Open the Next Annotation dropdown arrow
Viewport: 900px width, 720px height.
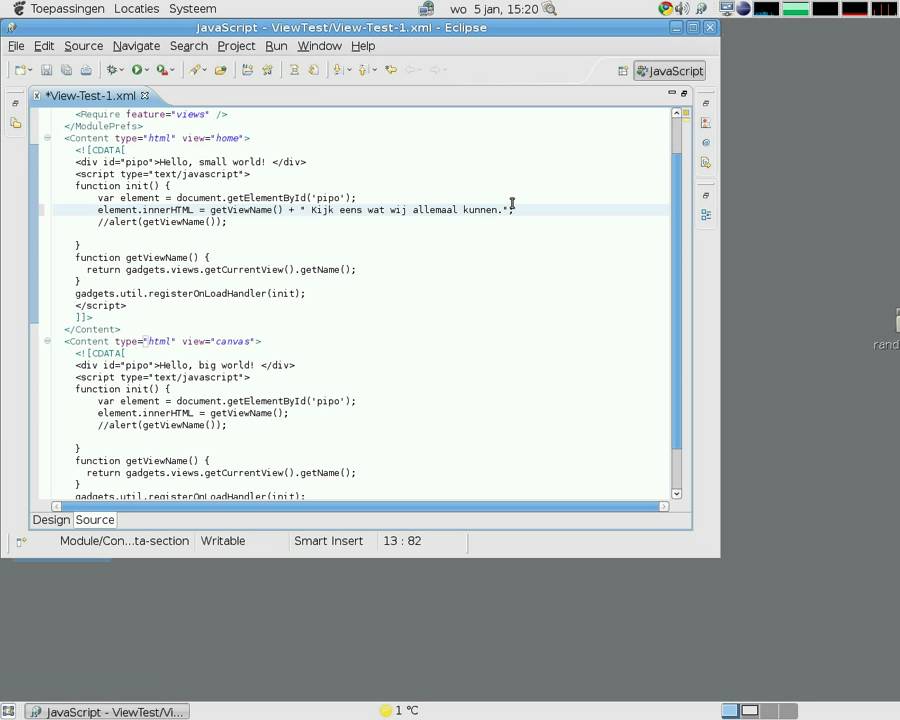(348, 70)
